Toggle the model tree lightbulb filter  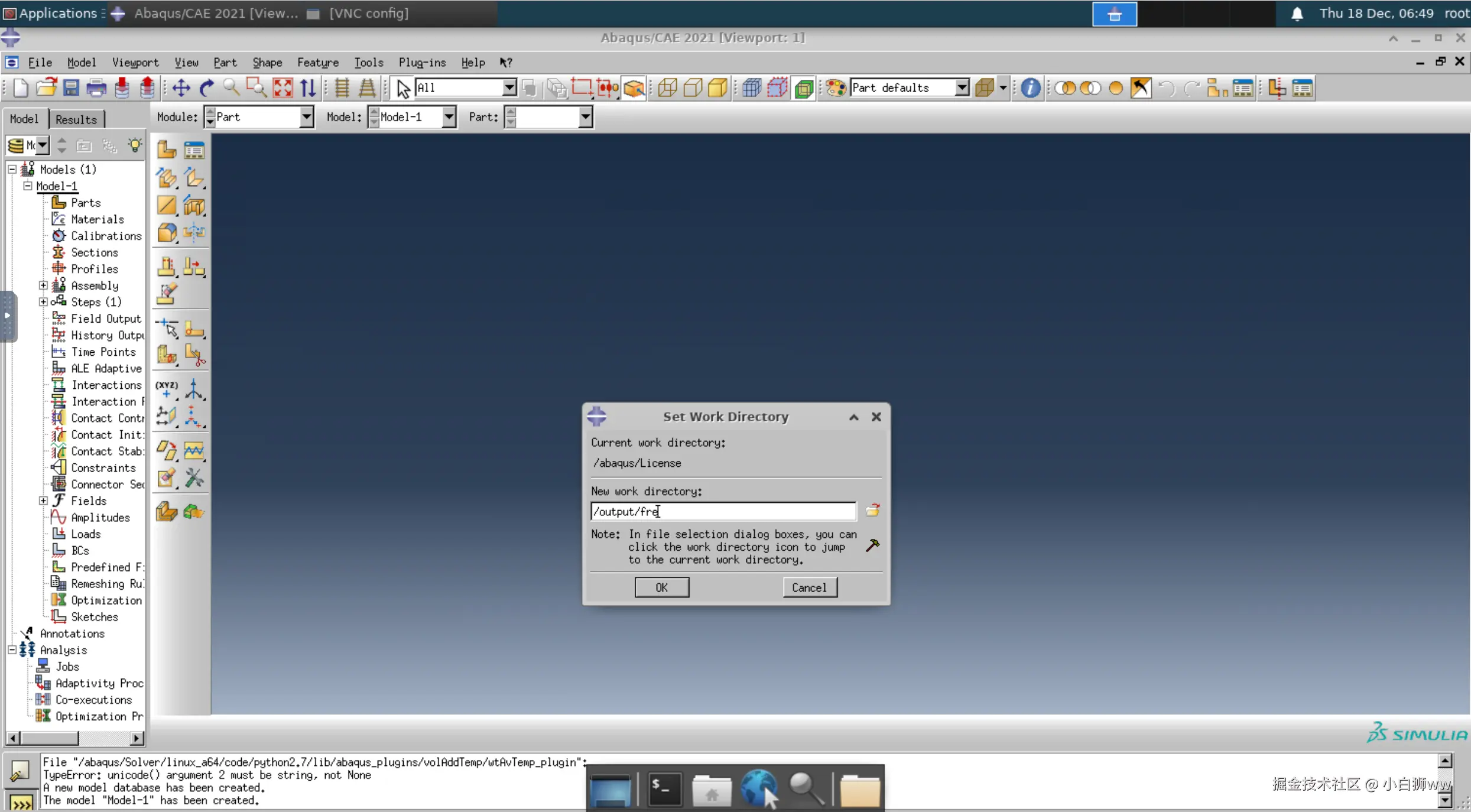(135, 145)
